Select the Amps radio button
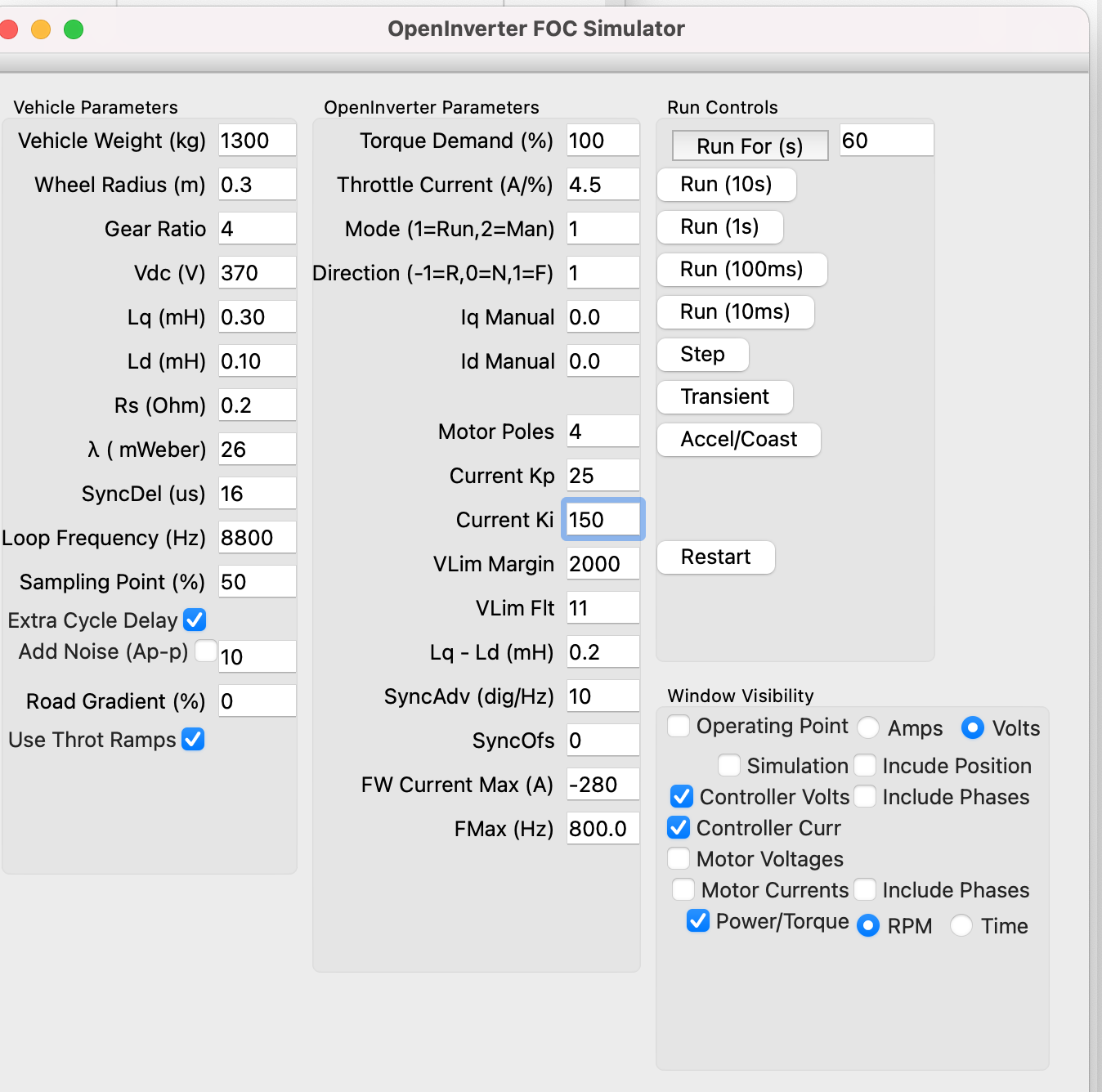1102x1092 pixels. [868, 727]
